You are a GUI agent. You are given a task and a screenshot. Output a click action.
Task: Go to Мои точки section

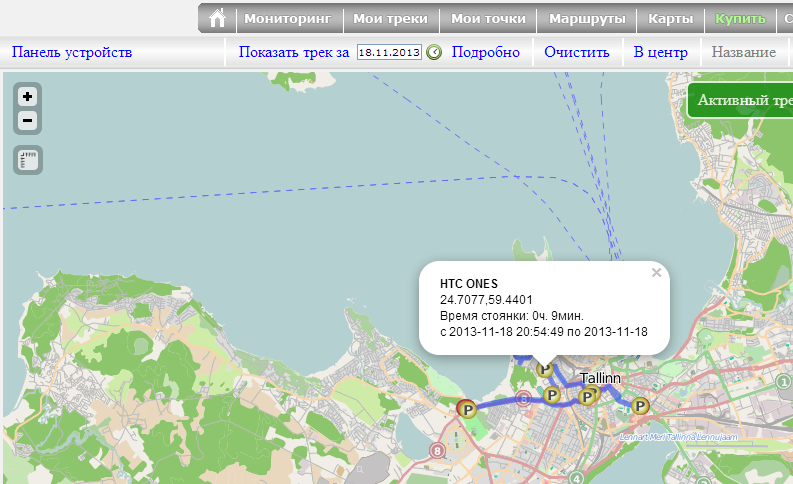488,19
